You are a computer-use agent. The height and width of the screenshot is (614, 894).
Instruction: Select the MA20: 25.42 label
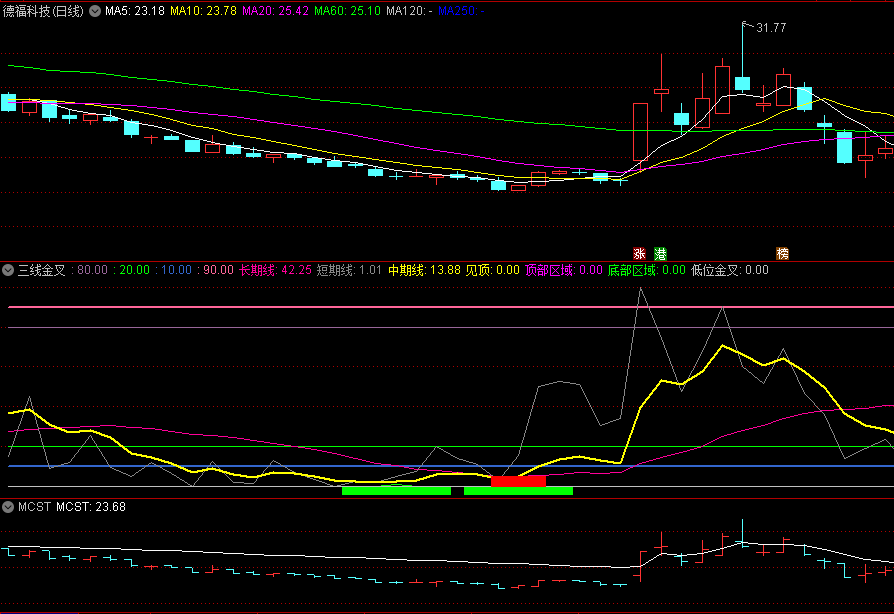(275, 11)
